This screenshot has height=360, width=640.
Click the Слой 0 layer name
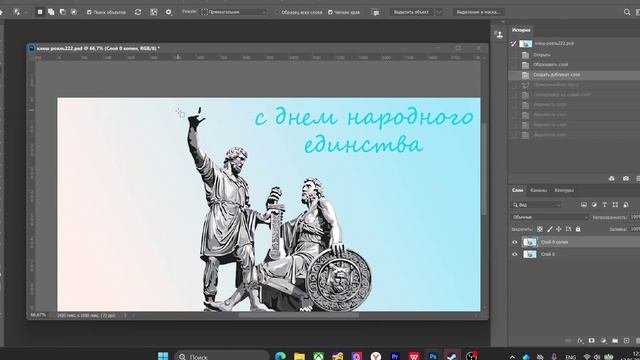(548, 254)
